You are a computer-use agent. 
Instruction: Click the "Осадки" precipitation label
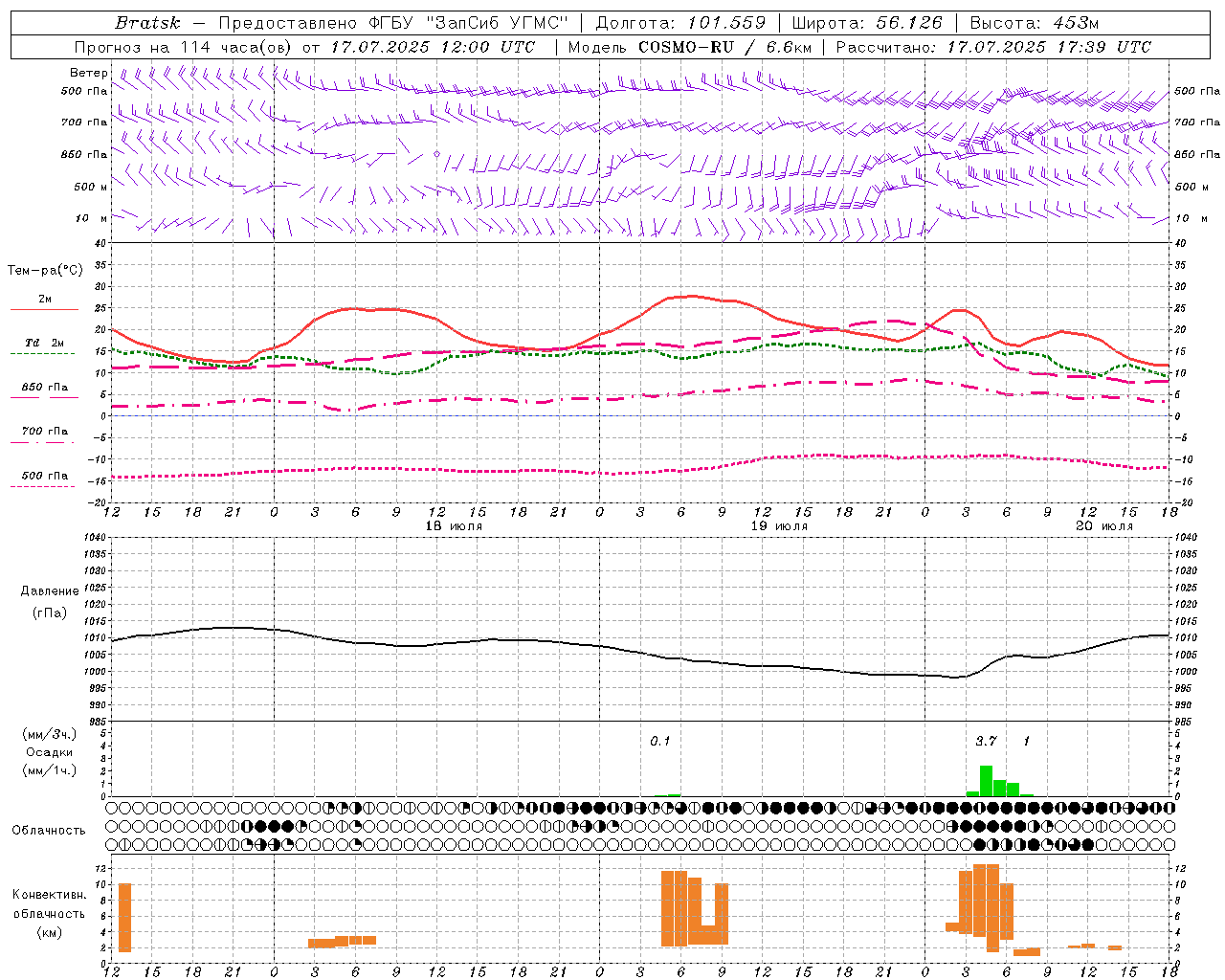click(x=50, y=752)
